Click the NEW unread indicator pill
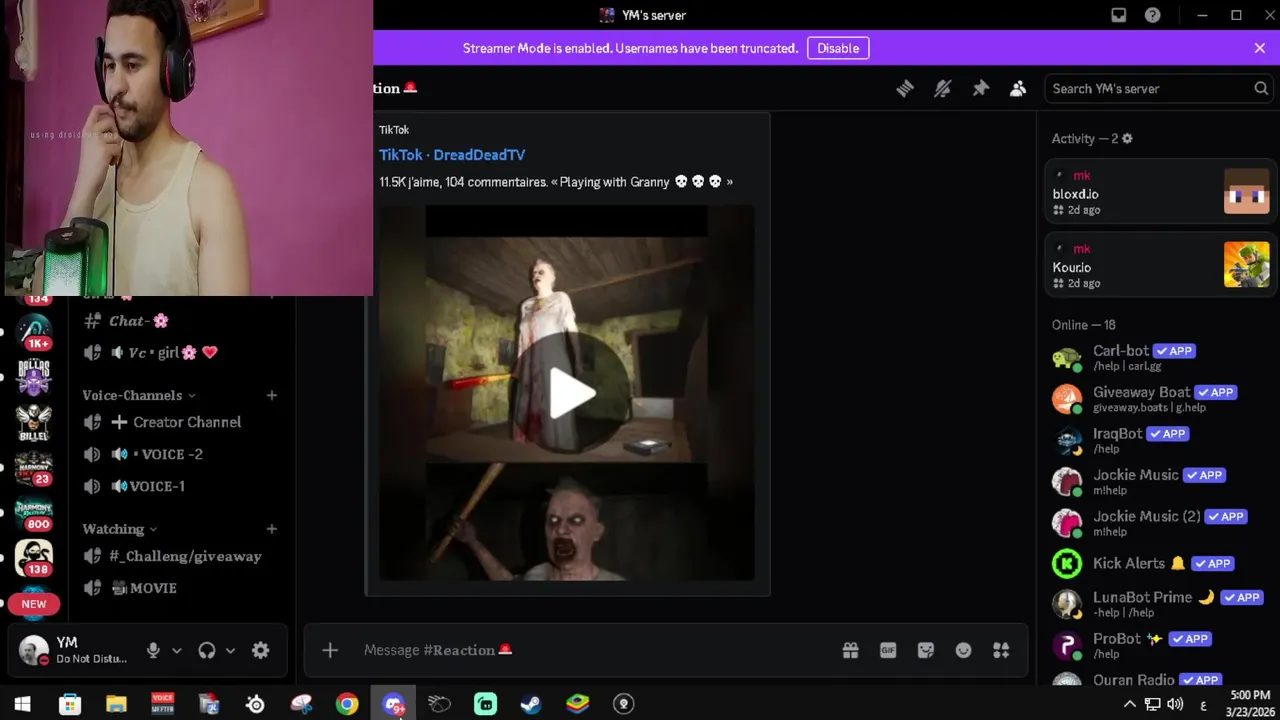The width and height of the screenshot is (1280, 720). tap(34, 604)
